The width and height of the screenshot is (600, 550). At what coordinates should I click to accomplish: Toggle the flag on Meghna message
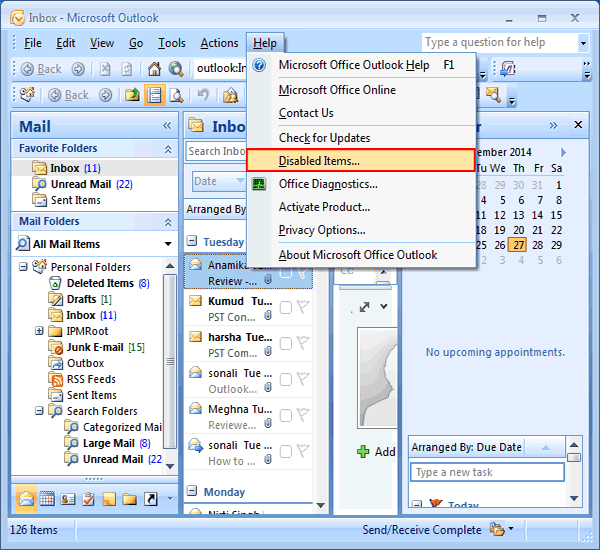(x=303, y=415)
